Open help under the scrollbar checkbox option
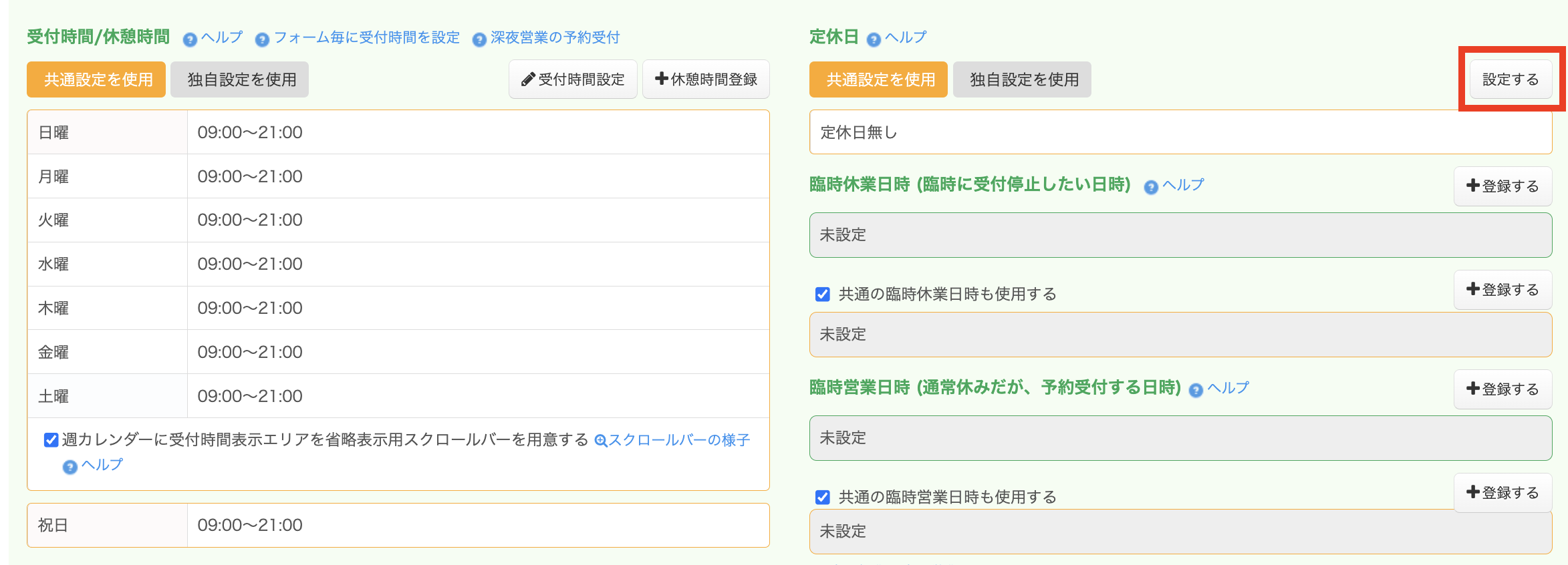The image size is (1568, 565). coord(94,465)
